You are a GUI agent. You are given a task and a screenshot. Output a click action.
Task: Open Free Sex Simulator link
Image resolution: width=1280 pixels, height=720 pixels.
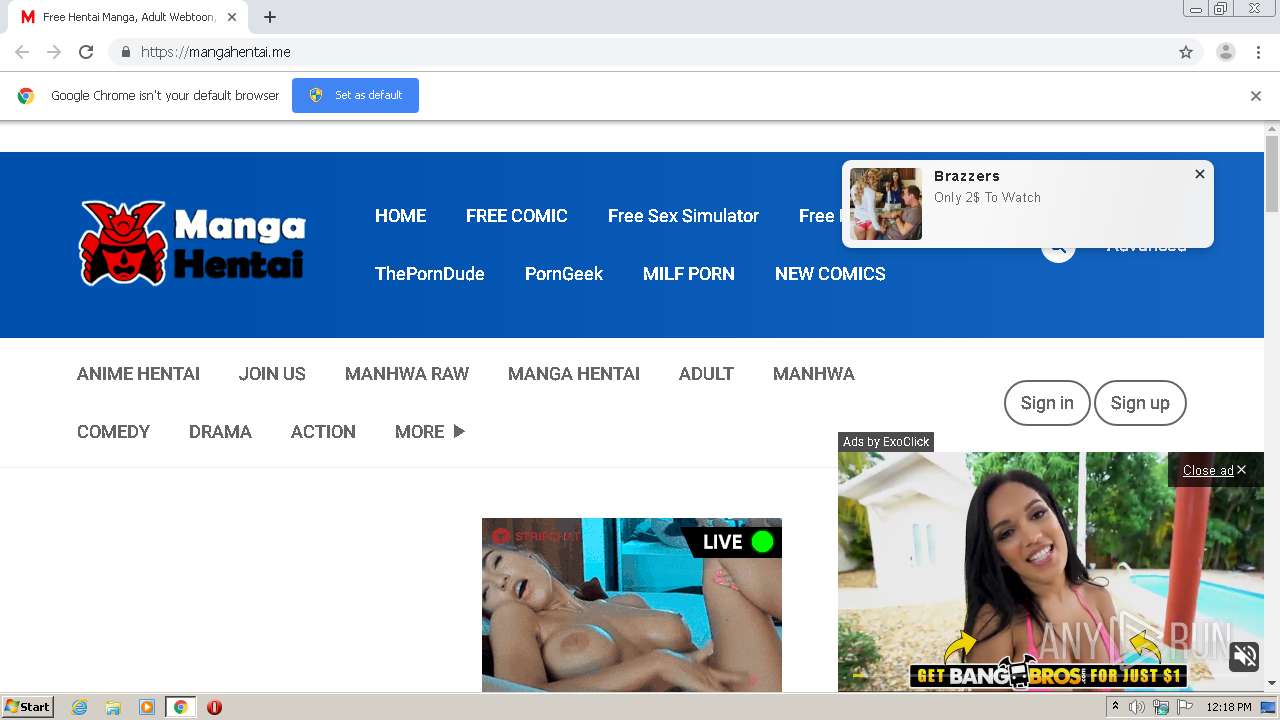(683, 216)
